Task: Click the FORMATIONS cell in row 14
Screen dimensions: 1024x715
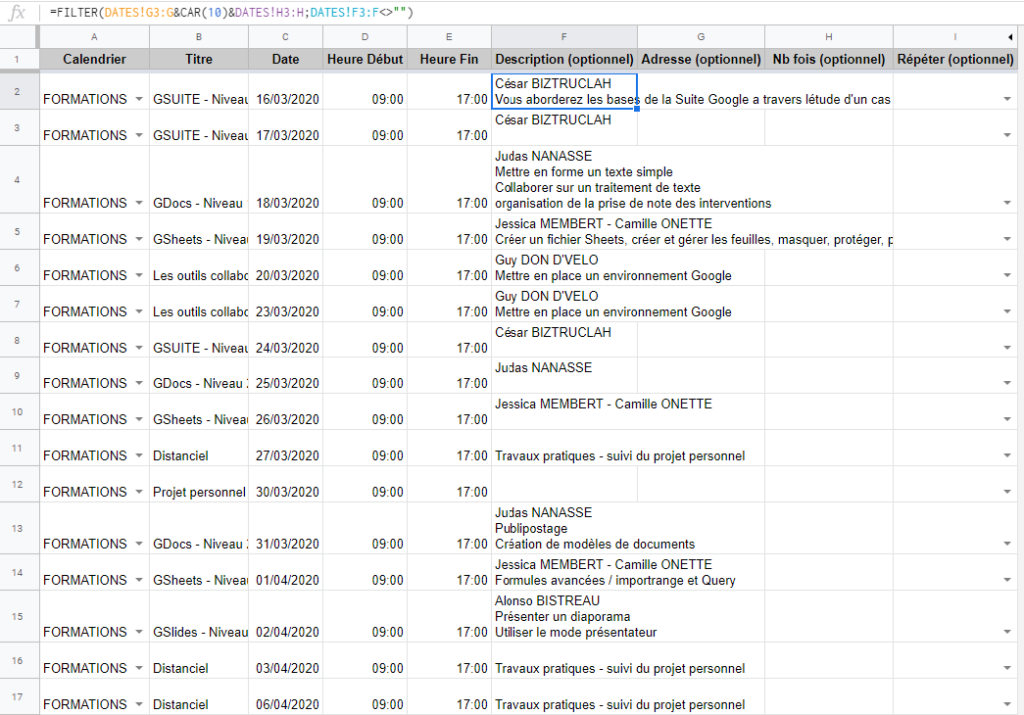Action: tap(95, 573)
